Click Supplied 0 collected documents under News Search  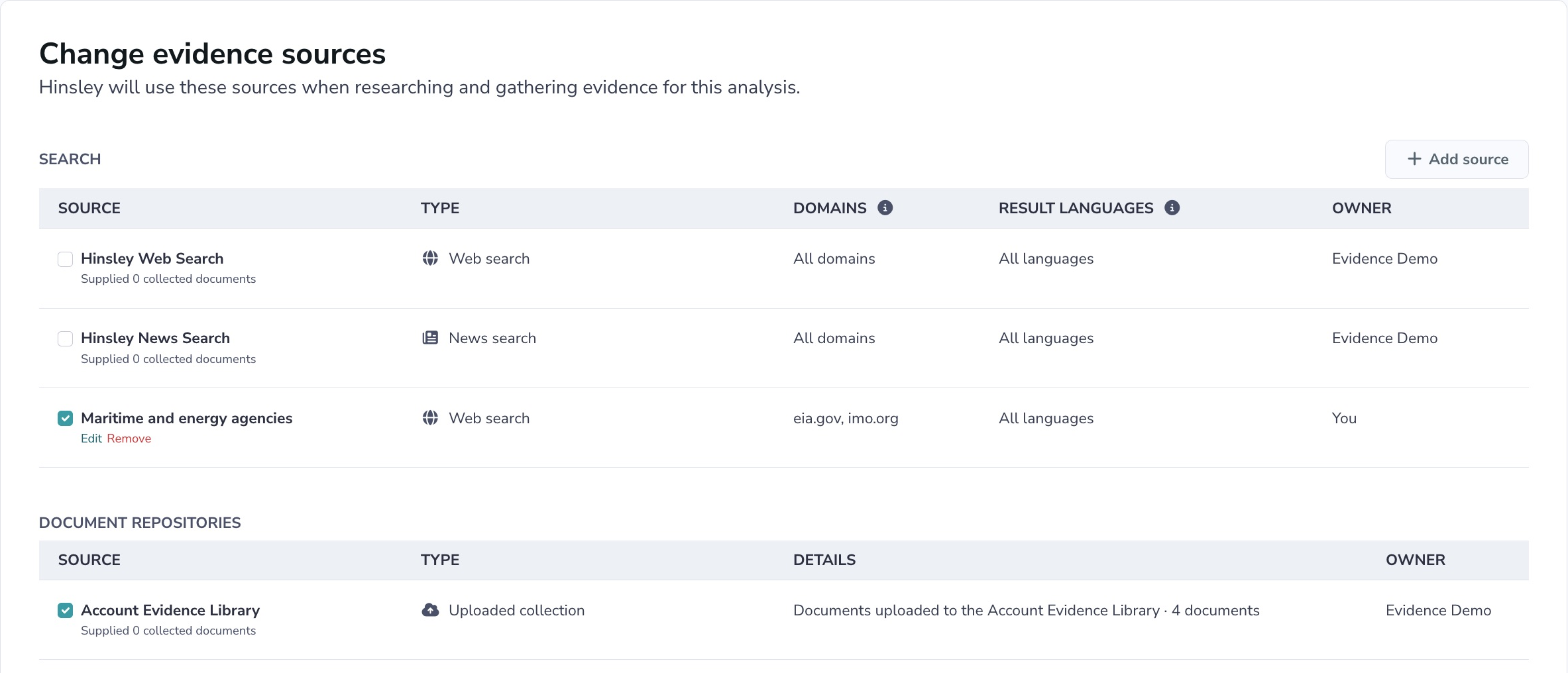(x=168, y=359)
